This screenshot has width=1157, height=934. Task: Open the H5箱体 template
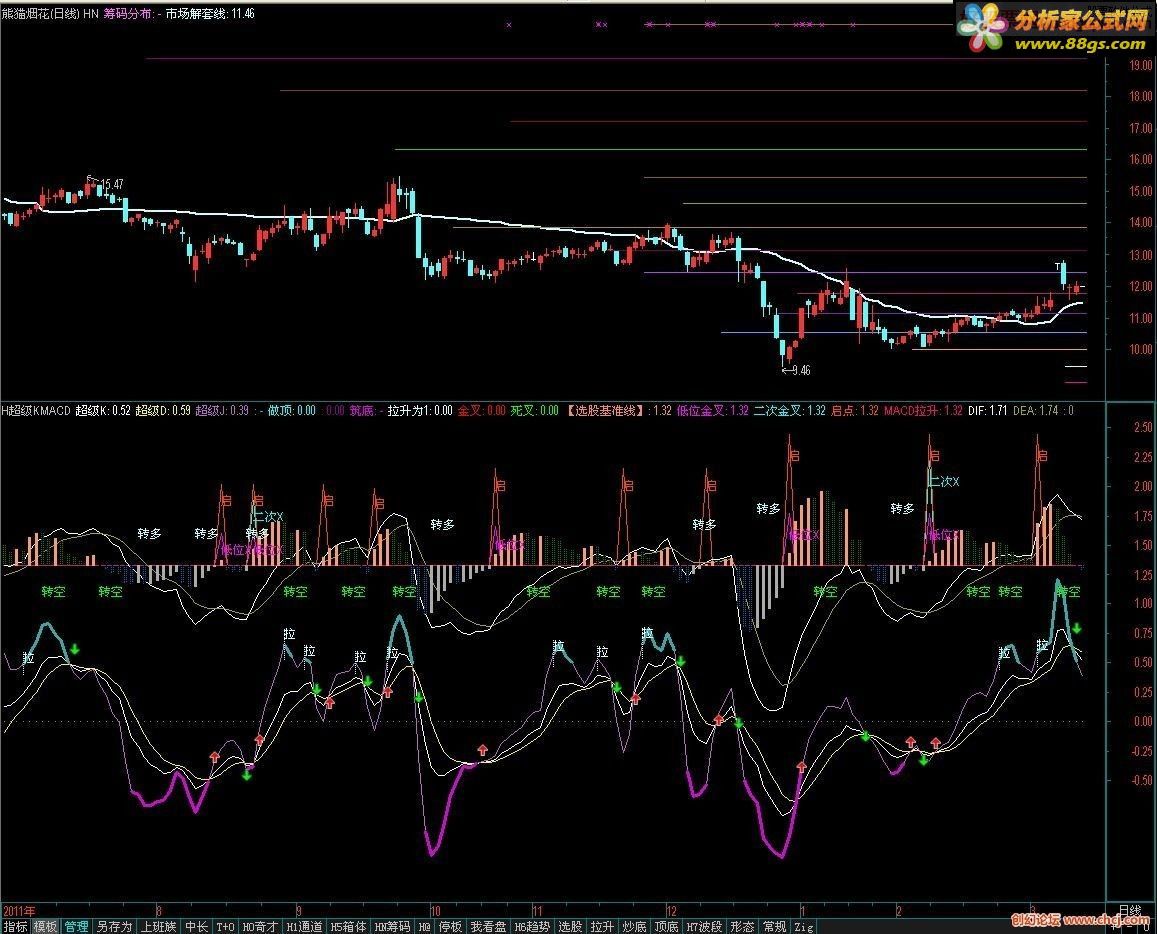click(x=348, y=926)
